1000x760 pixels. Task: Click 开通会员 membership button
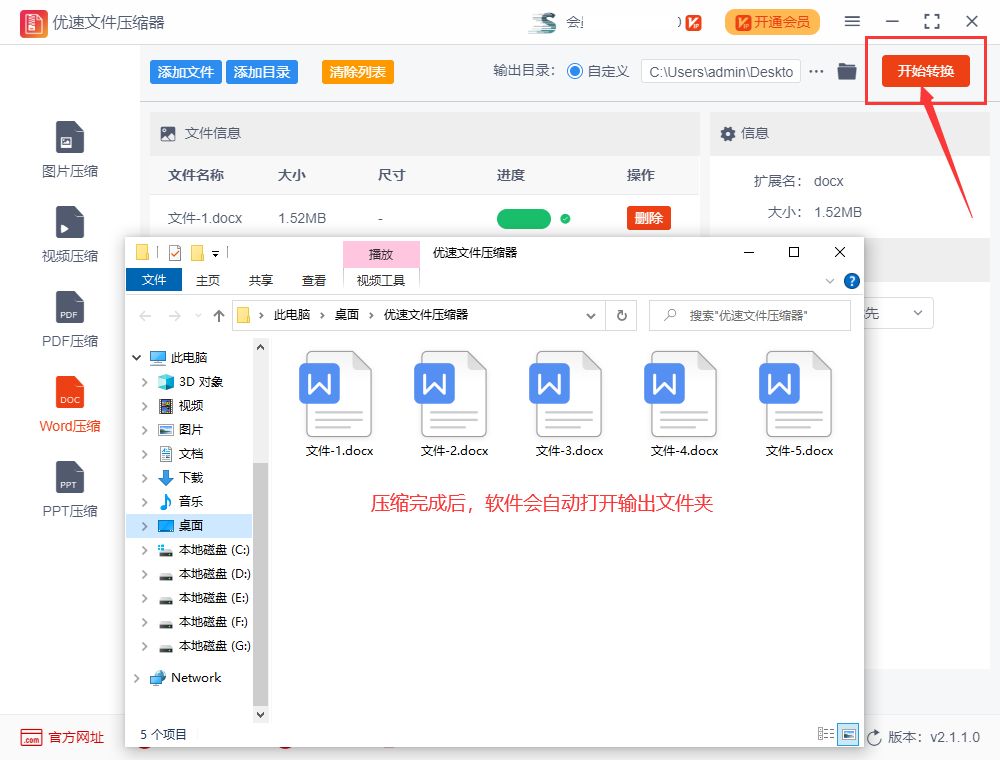click(x=772, y=22)
